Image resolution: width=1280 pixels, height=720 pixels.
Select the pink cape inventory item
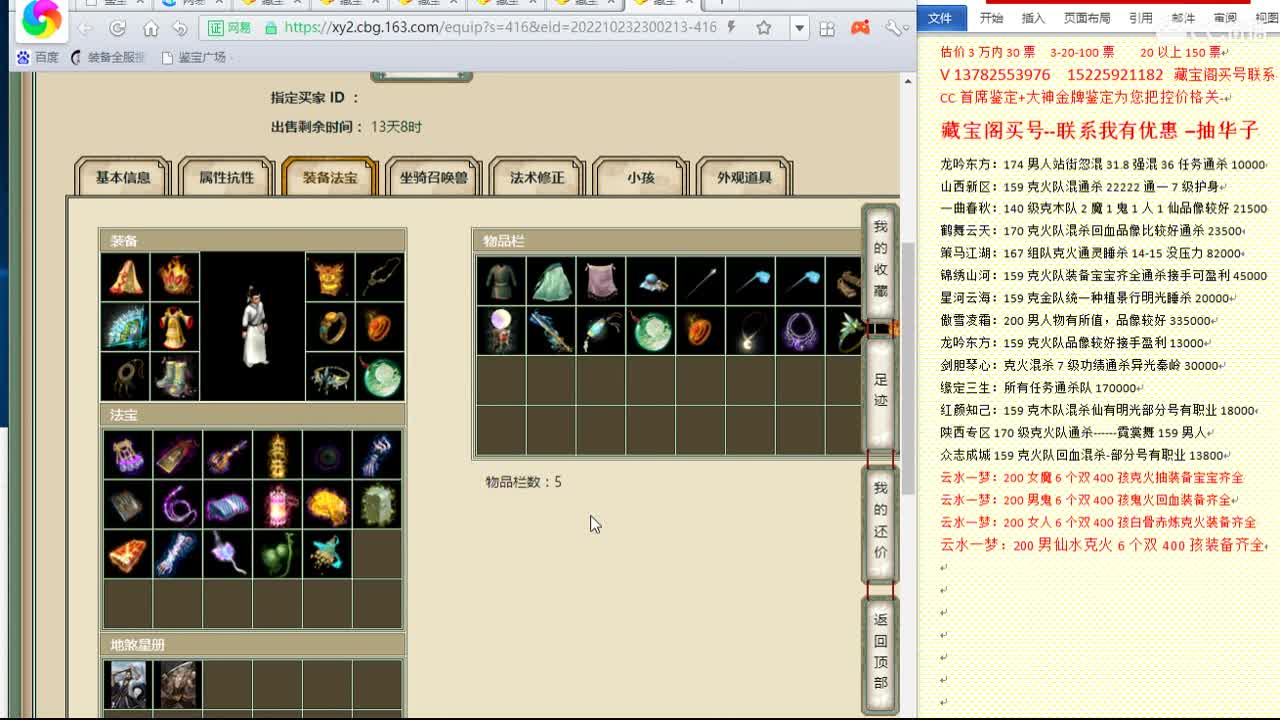pyautogui.click(x=601, y=281)
